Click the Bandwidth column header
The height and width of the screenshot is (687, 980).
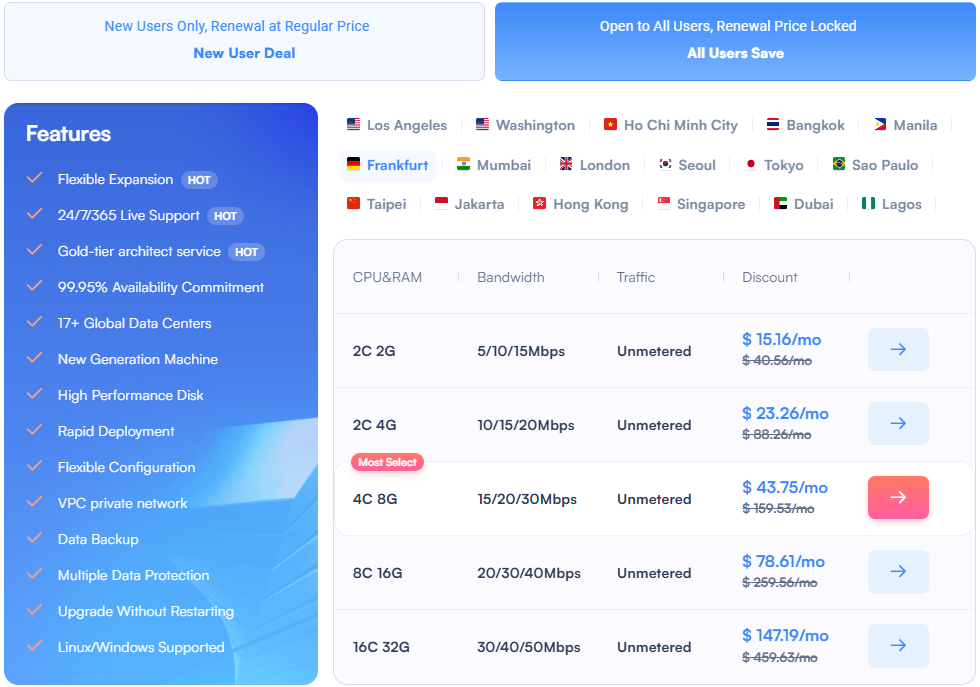(511, 278)
